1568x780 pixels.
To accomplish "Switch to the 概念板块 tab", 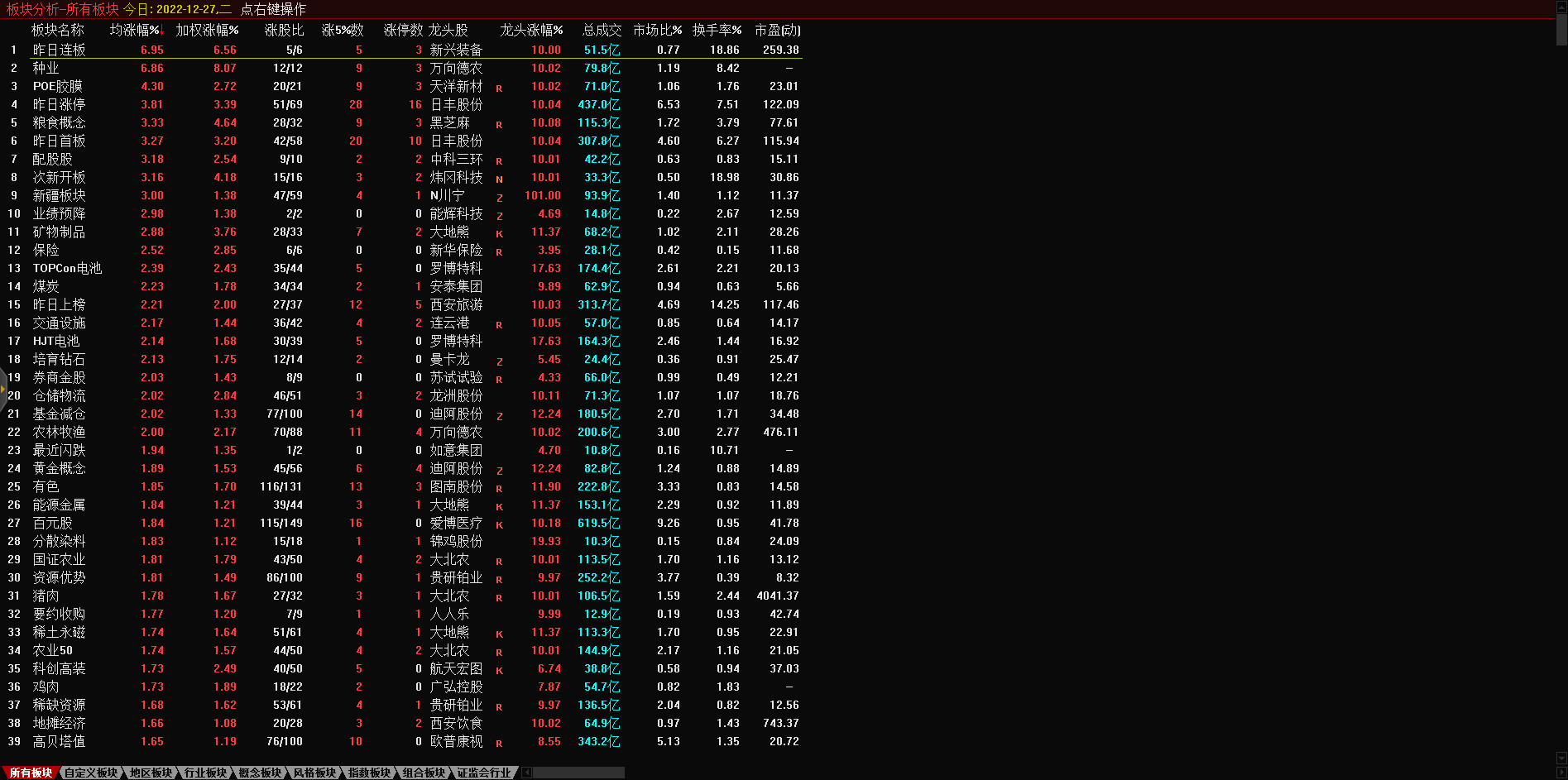I will [x=260, y=773].
